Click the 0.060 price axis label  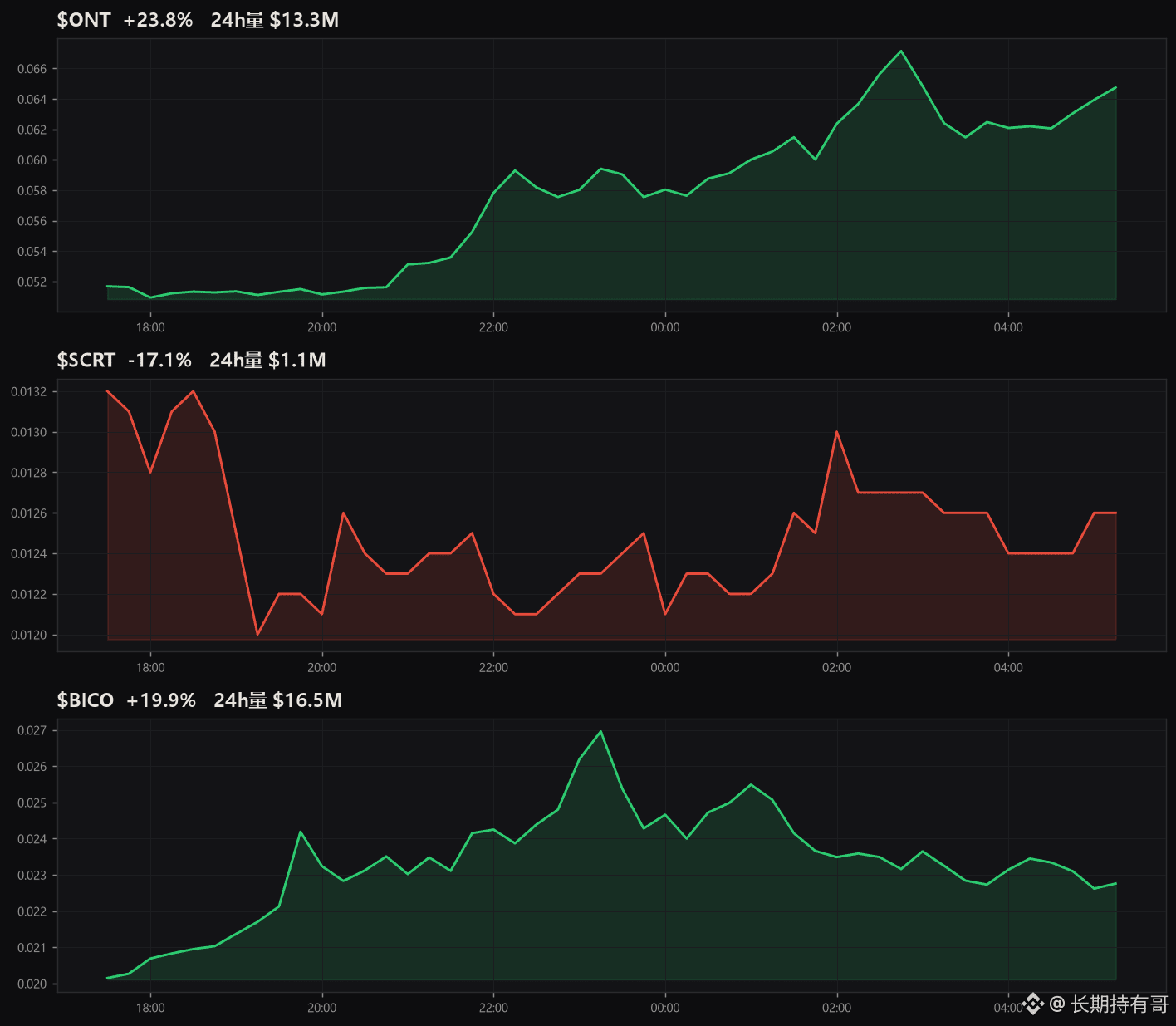pos(32,160)
